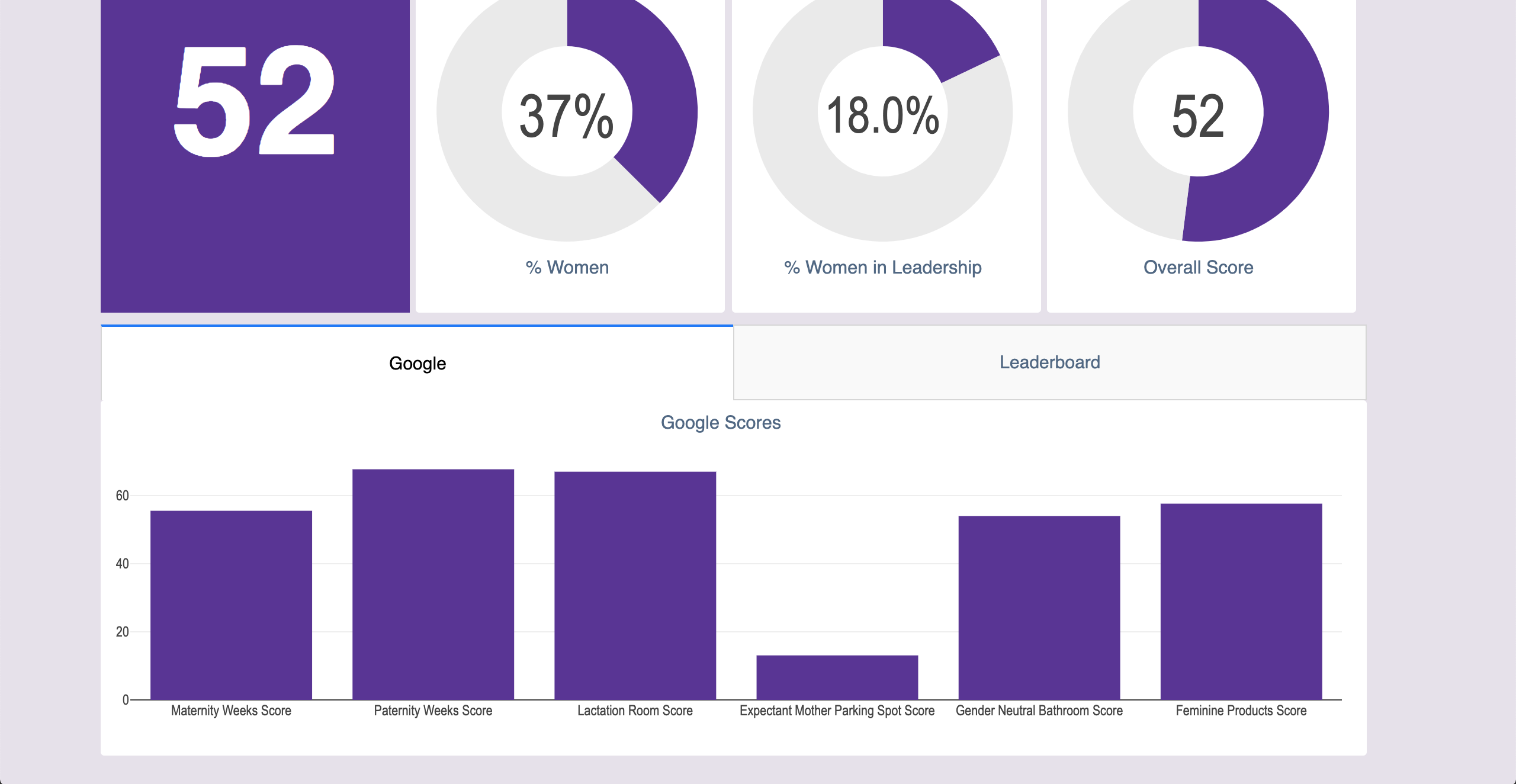Viewport: 1516px width, 784px height.
Task: Click the 'Feminine Products Score' axis label
Action: [1241, 711]
